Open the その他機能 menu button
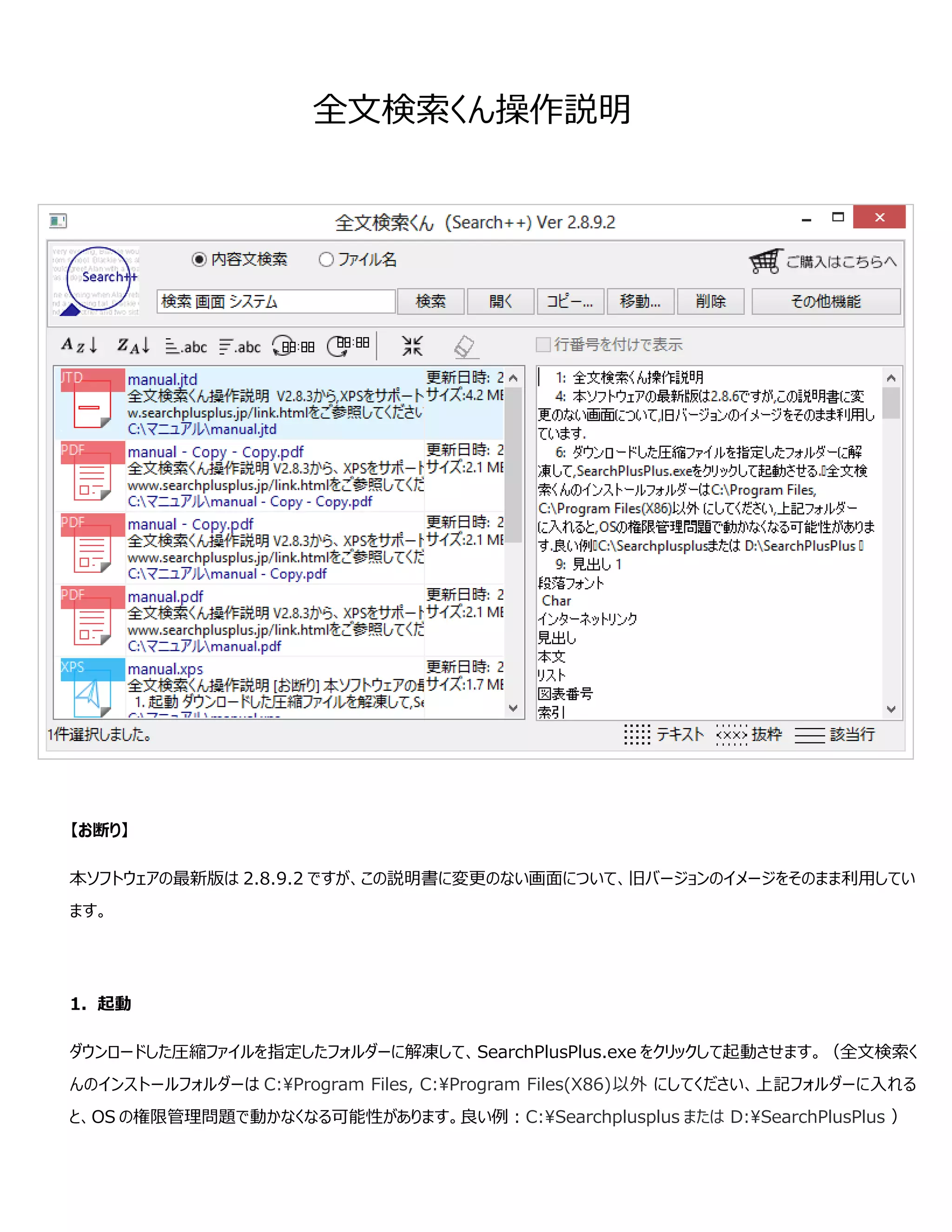The width and height of the screenshot is (952, 1232). point(826,301)
